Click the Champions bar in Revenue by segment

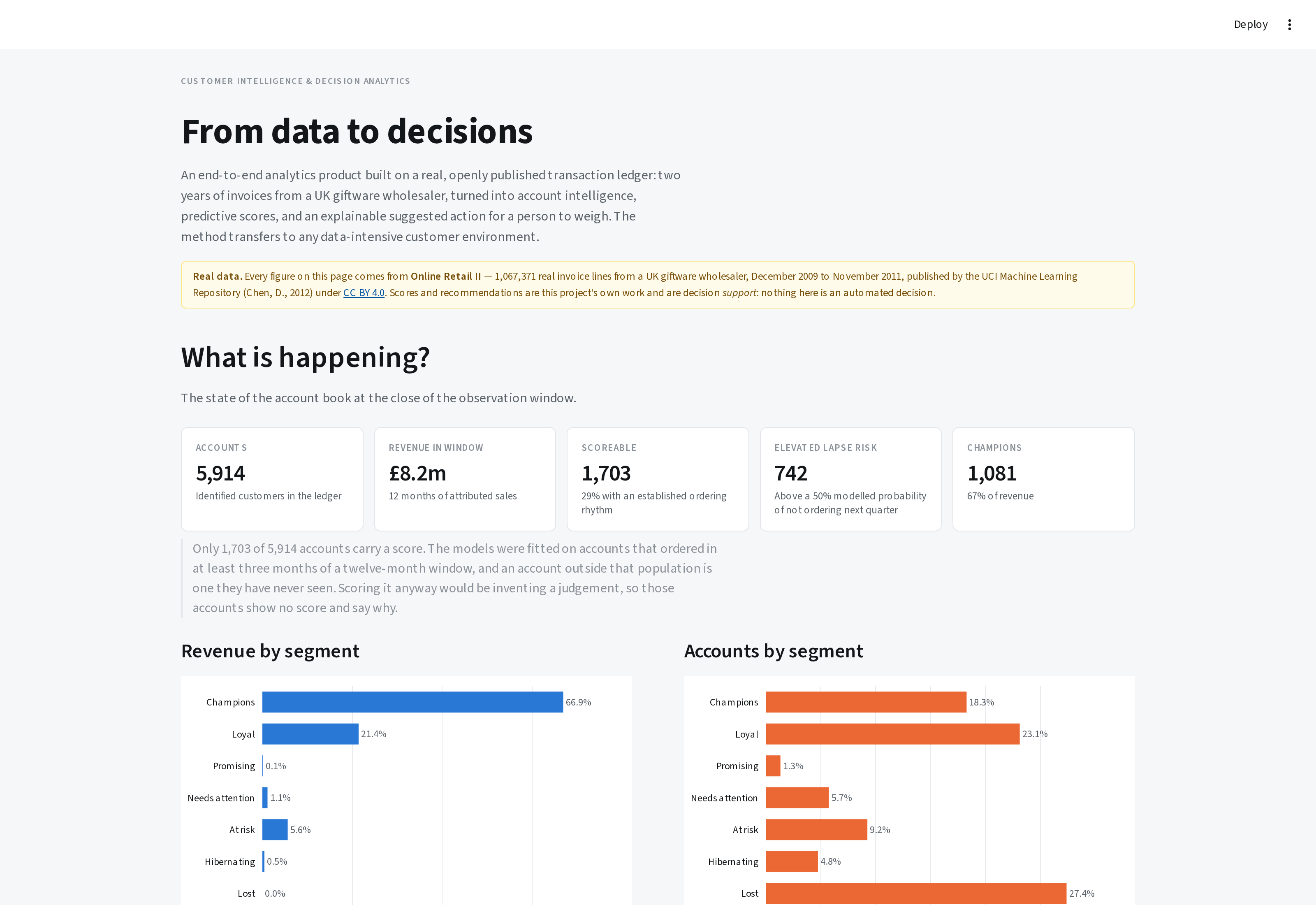[x=412, y=702]
